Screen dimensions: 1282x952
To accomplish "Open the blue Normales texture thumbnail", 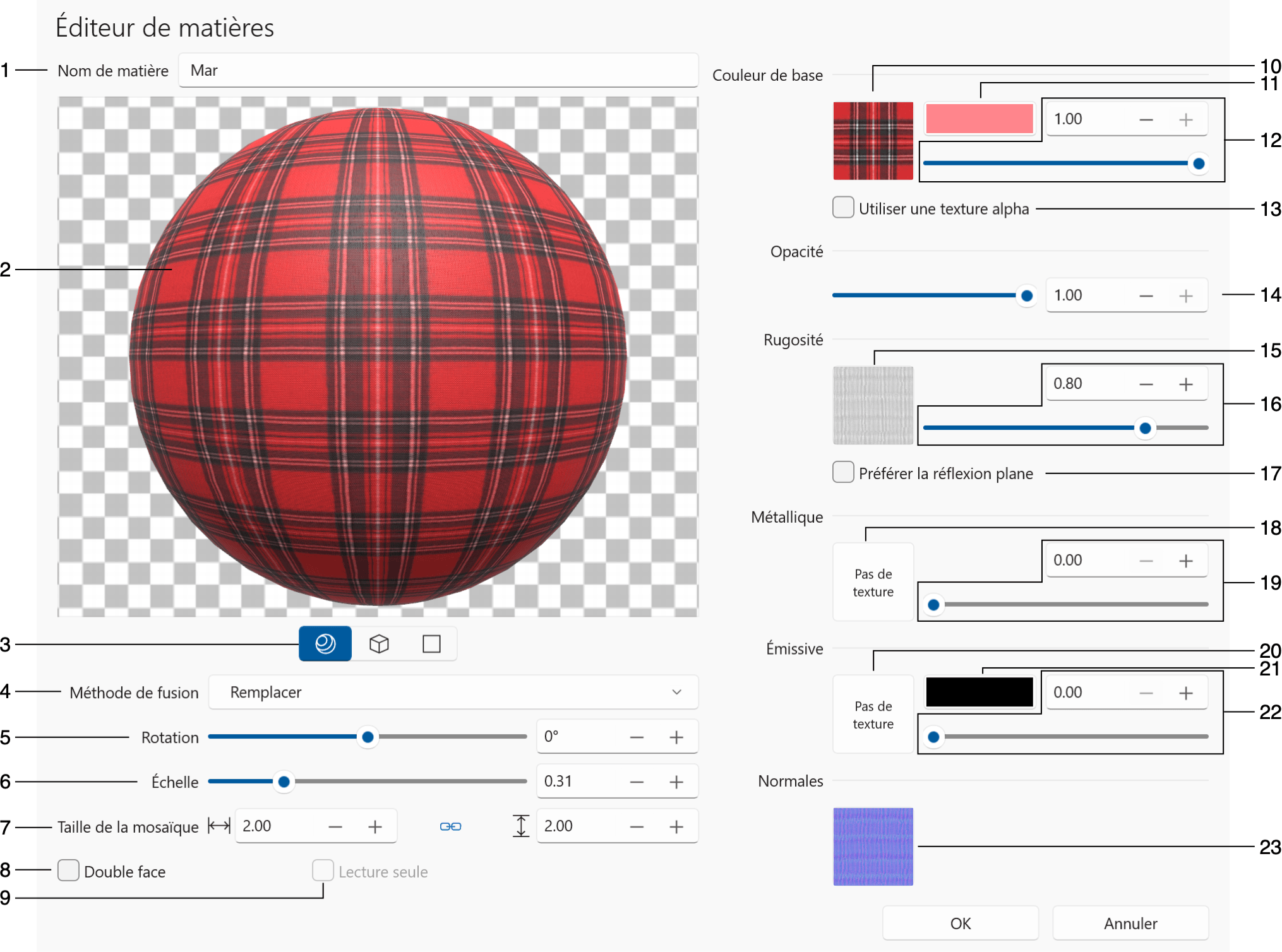I will pos(873,847).
